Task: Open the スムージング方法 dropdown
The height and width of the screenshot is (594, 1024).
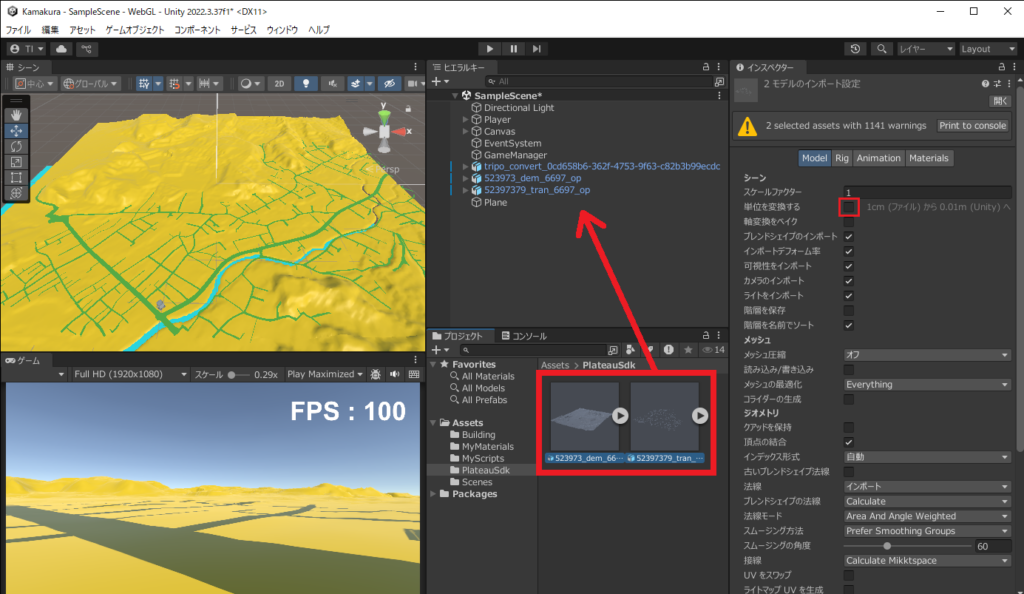Action: [x=927, y=531]
